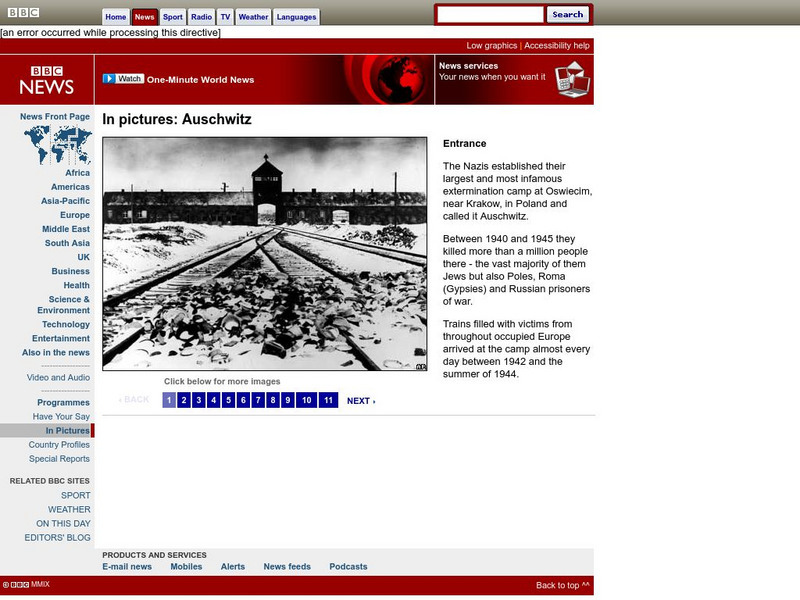The height and width of the screenshot is (600, 800).
Task: Open the Radio tab
Action: tap(202, 17)
